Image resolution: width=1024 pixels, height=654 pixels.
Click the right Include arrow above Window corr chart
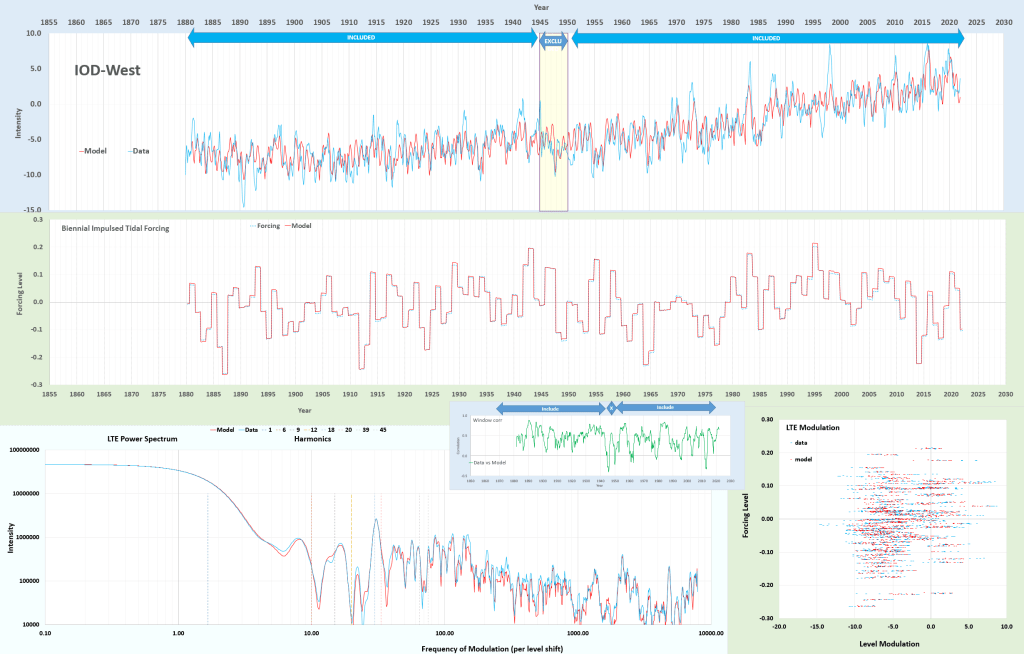pos(665,408)
